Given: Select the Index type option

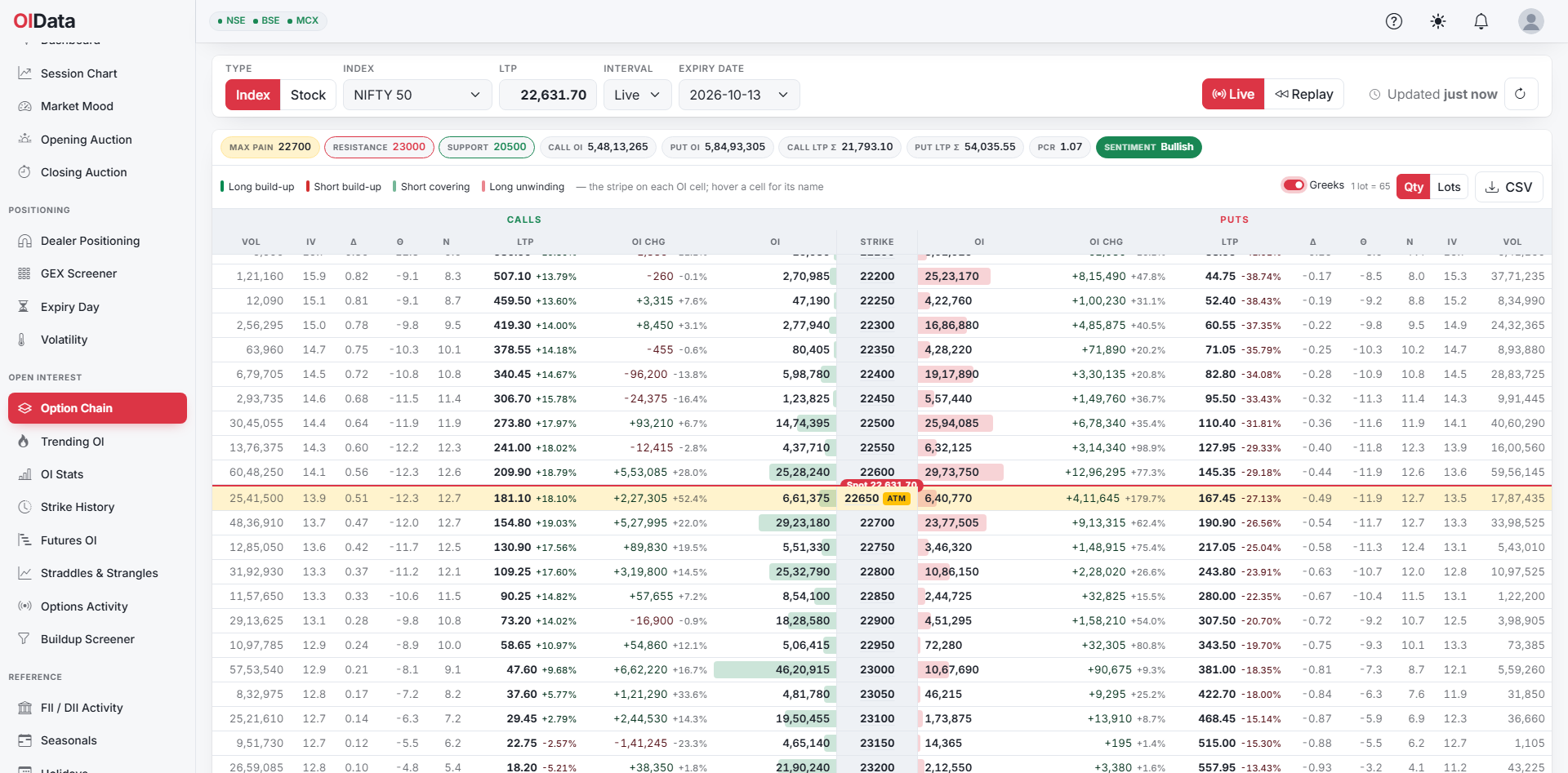Looking at the screenshot, I should coord(253,95).
